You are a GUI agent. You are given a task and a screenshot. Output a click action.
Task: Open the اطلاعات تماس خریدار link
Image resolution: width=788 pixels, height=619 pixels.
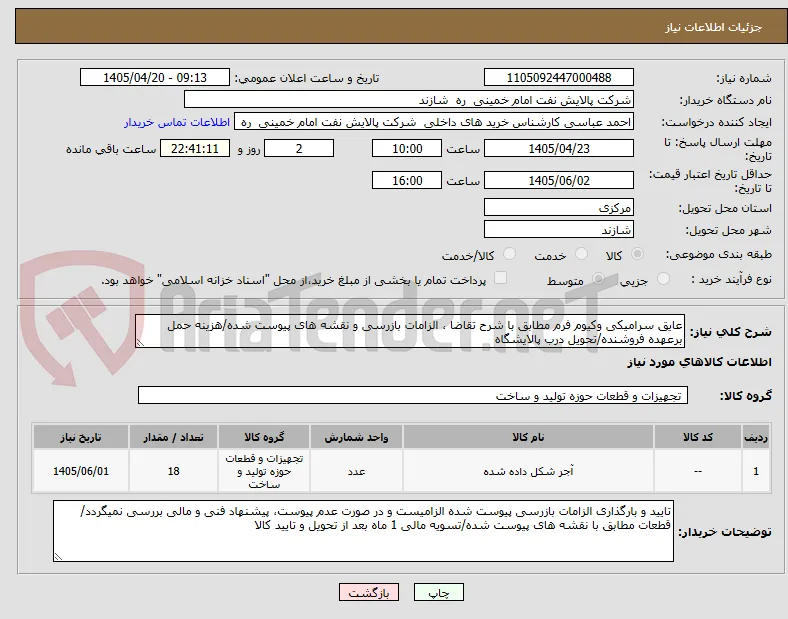point(177,122)
